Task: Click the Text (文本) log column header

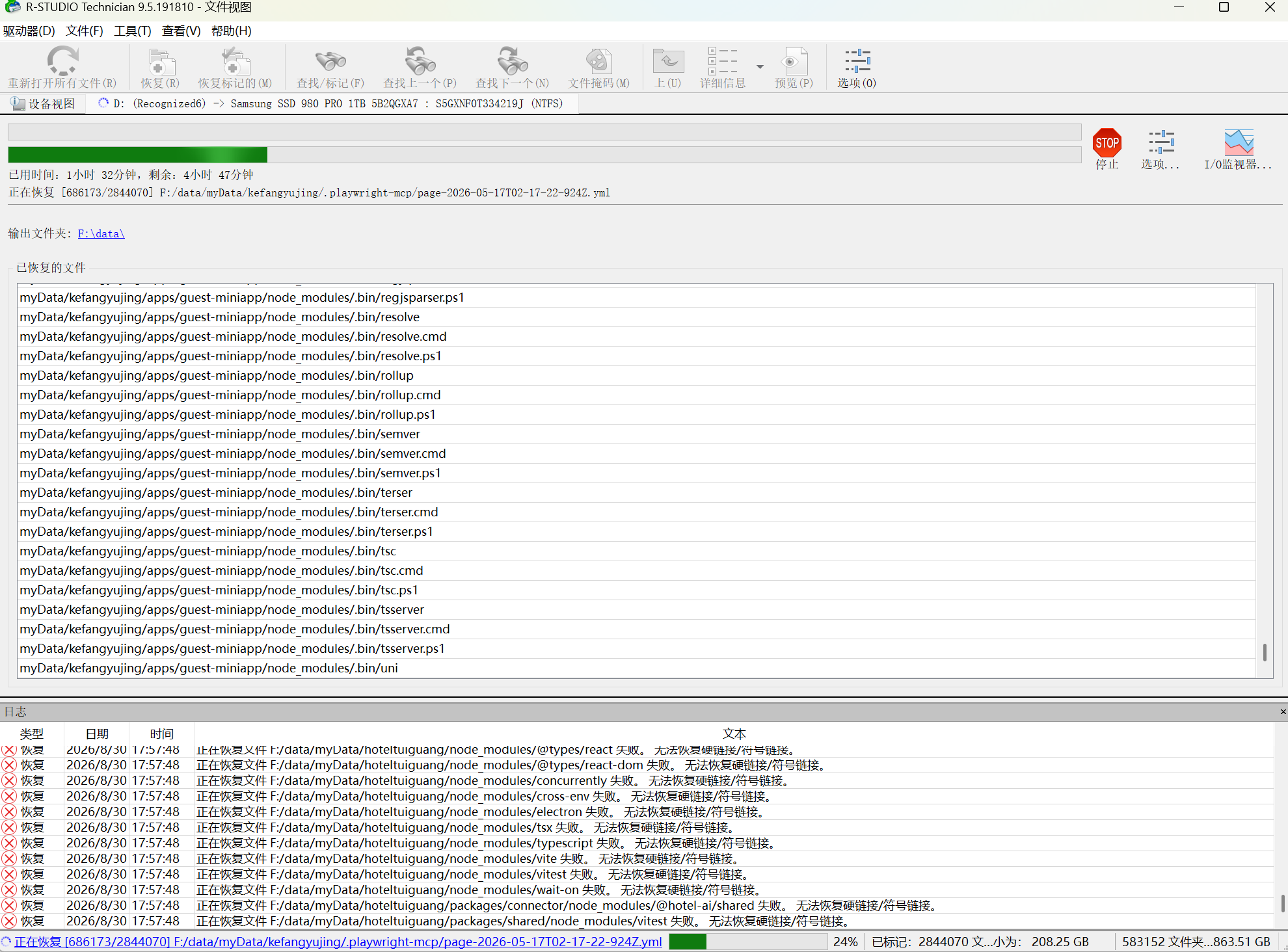Action: (x=734, y=734)
